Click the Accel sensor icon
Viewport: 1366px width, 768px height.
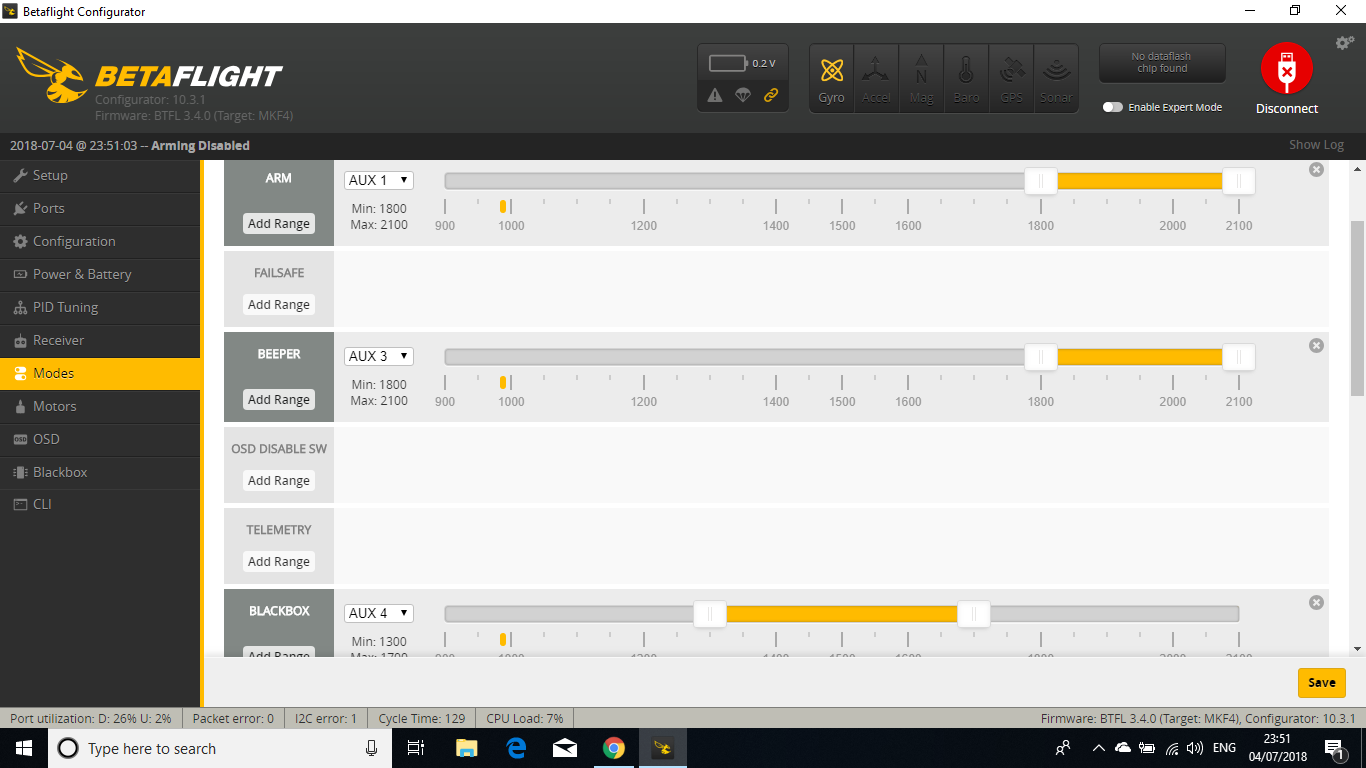point(876,77)
